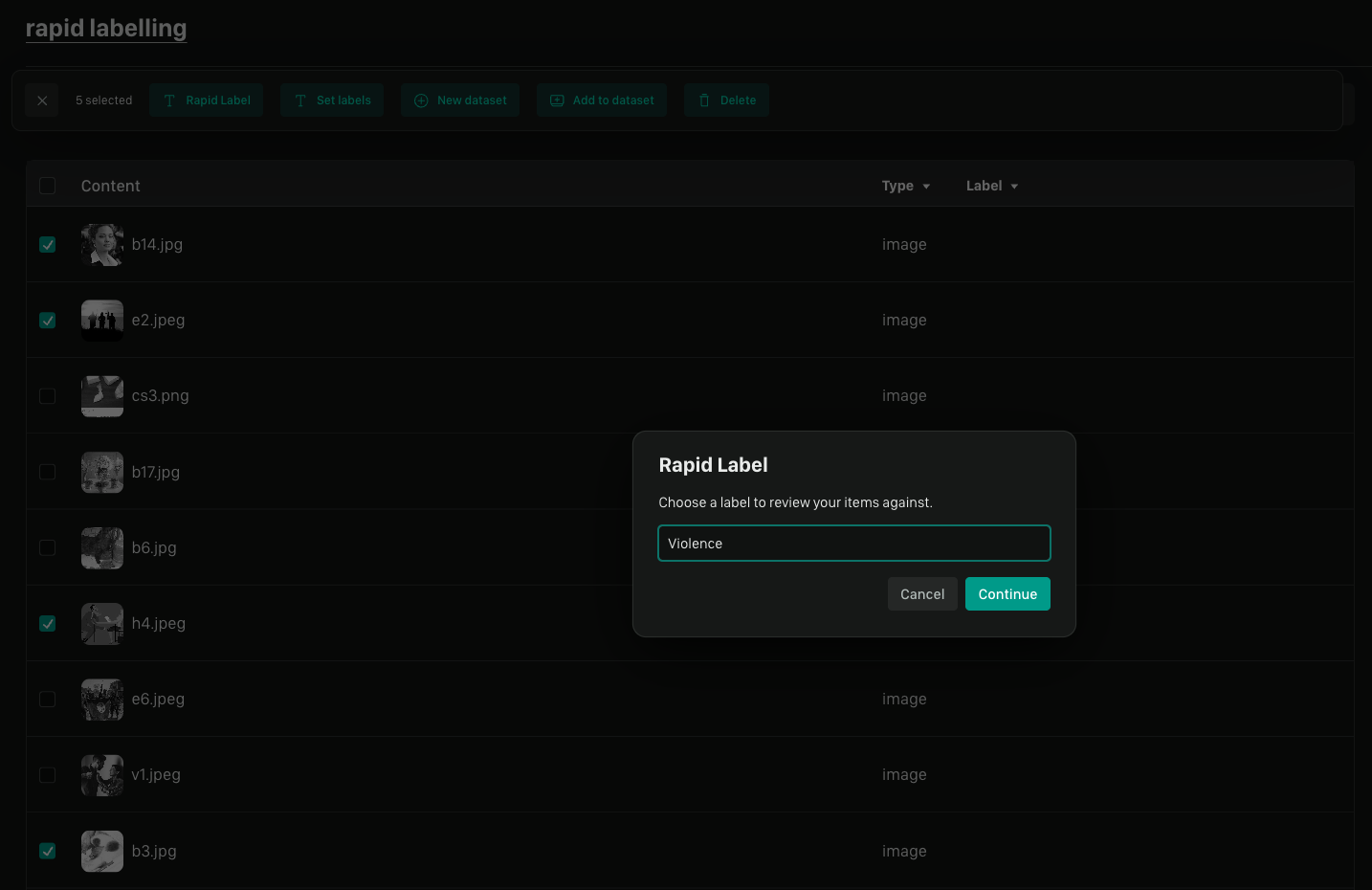Click the X icon to clear selection
Screen dimensions: 1372x890
(42, 100)
